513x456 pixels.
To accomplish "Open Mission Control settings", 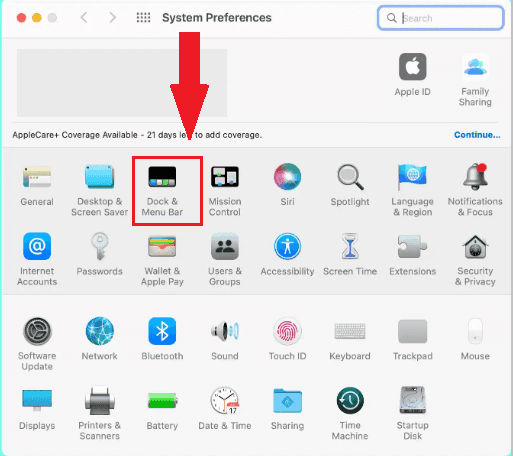I will [225, 177].
